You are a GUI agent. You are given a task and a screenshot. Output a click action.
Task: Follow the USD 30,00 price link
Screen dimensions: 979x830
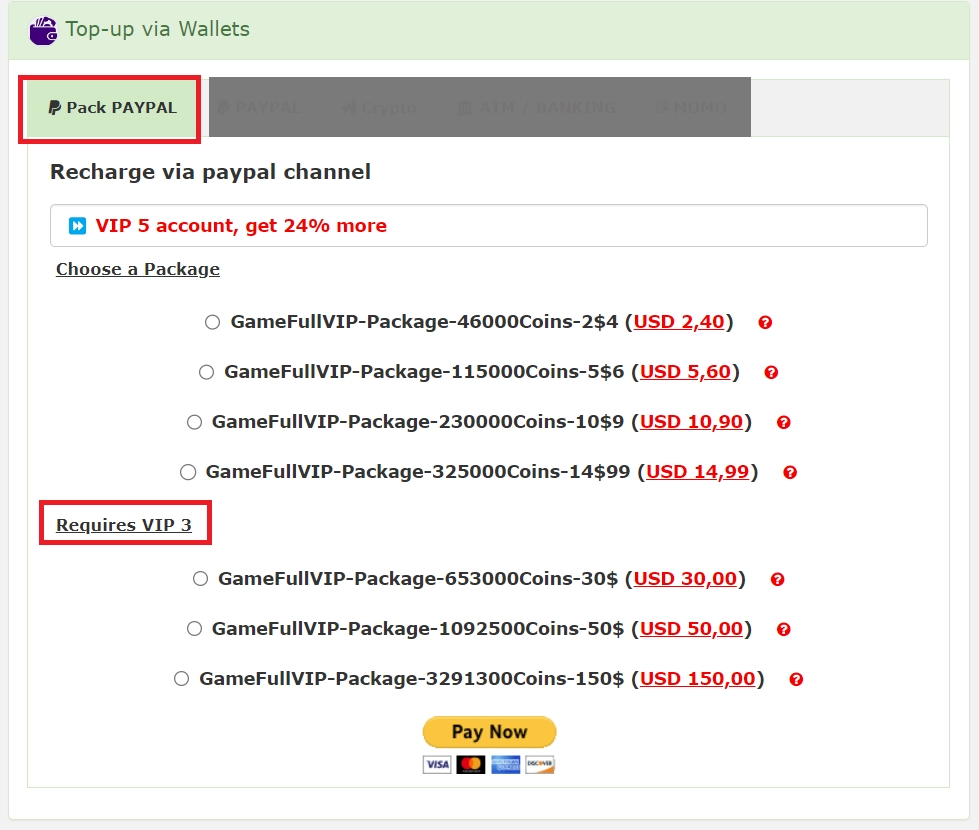685,579
